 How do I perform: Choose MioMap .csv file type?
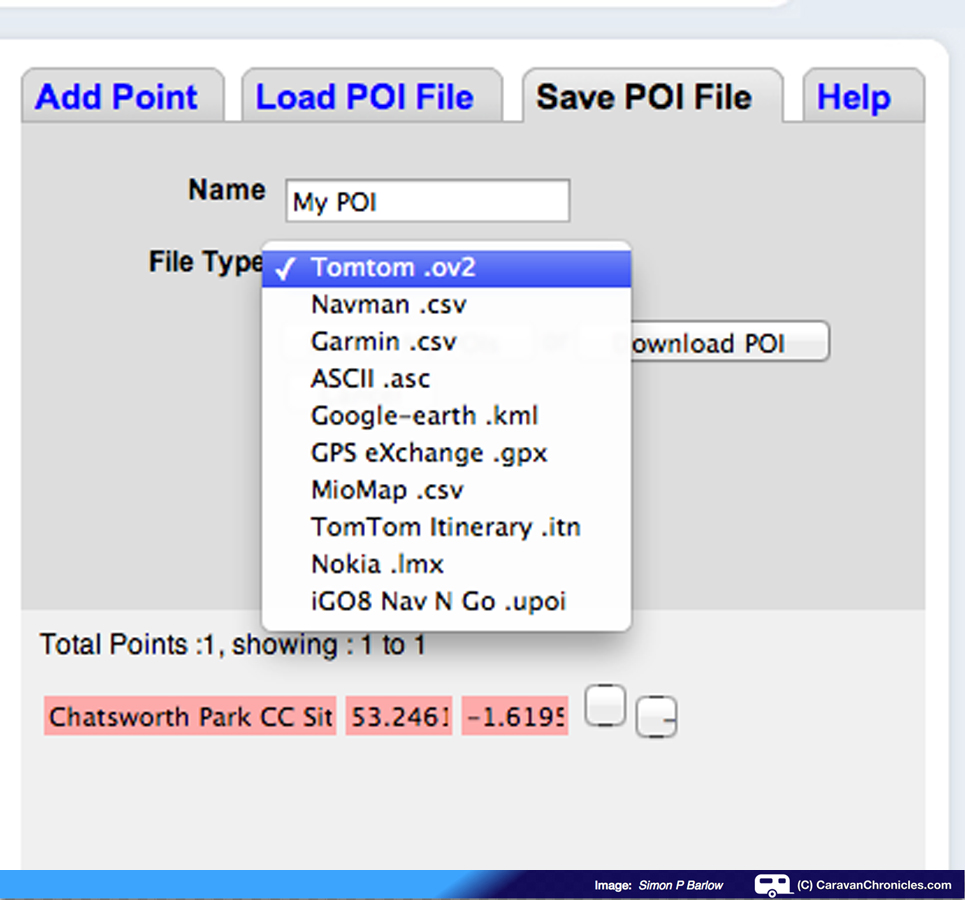pos(387,490)
